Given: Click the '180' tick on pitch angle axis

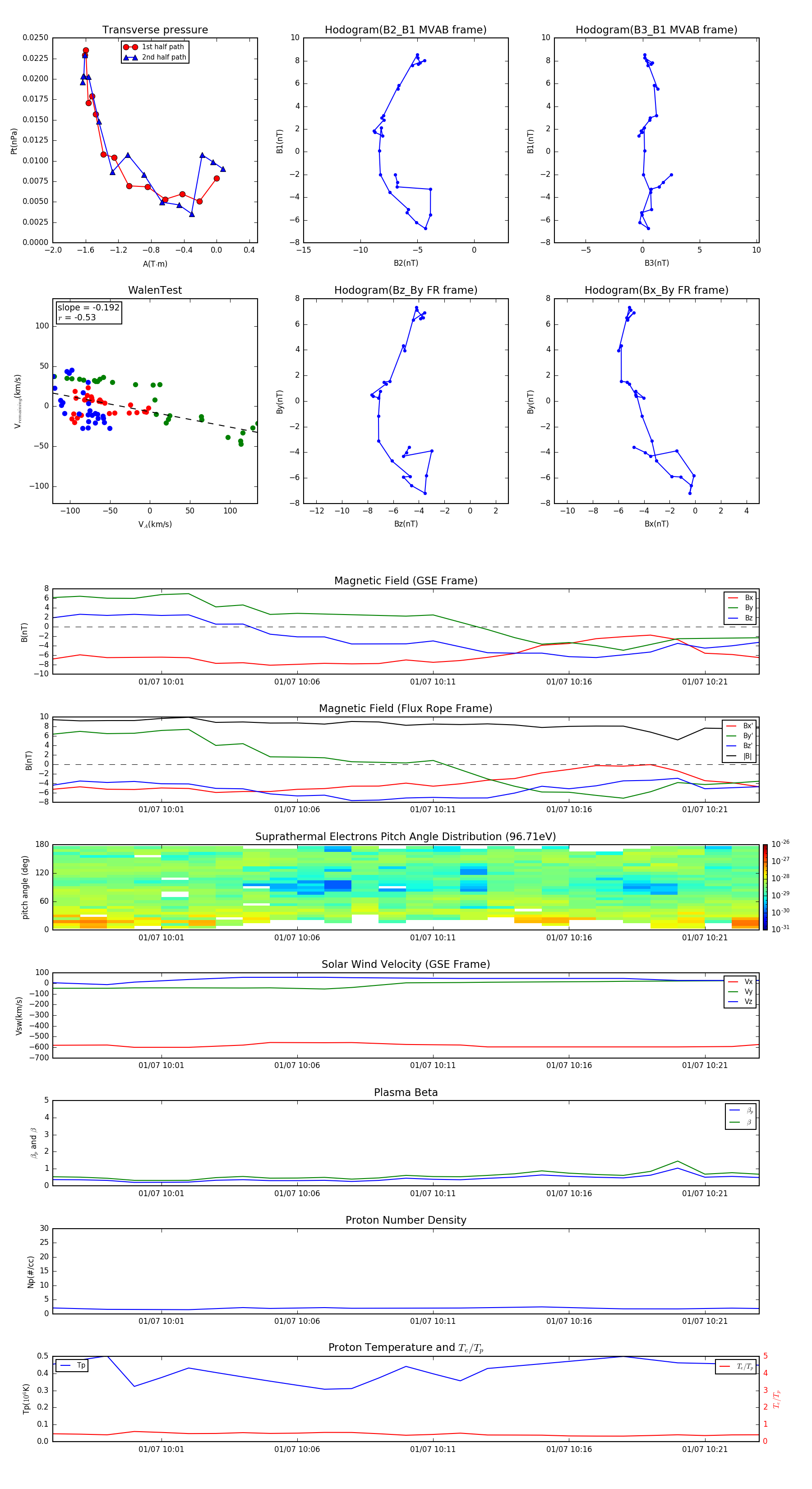Looking at the screenshot, I should tap(42, 845).
